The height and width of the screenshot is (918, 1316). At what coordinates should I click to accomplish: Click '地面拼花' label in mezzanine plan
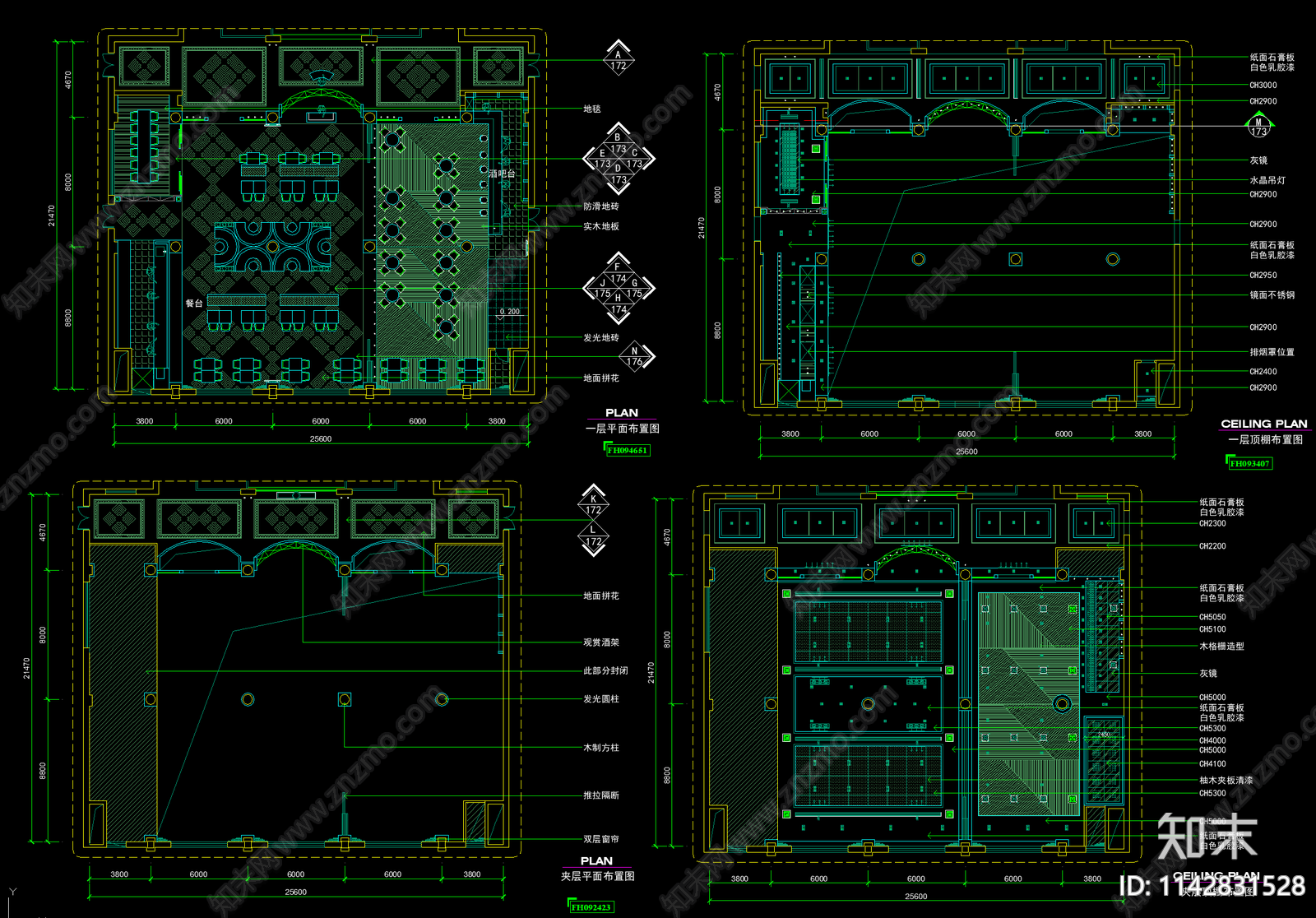coord(601,596)
